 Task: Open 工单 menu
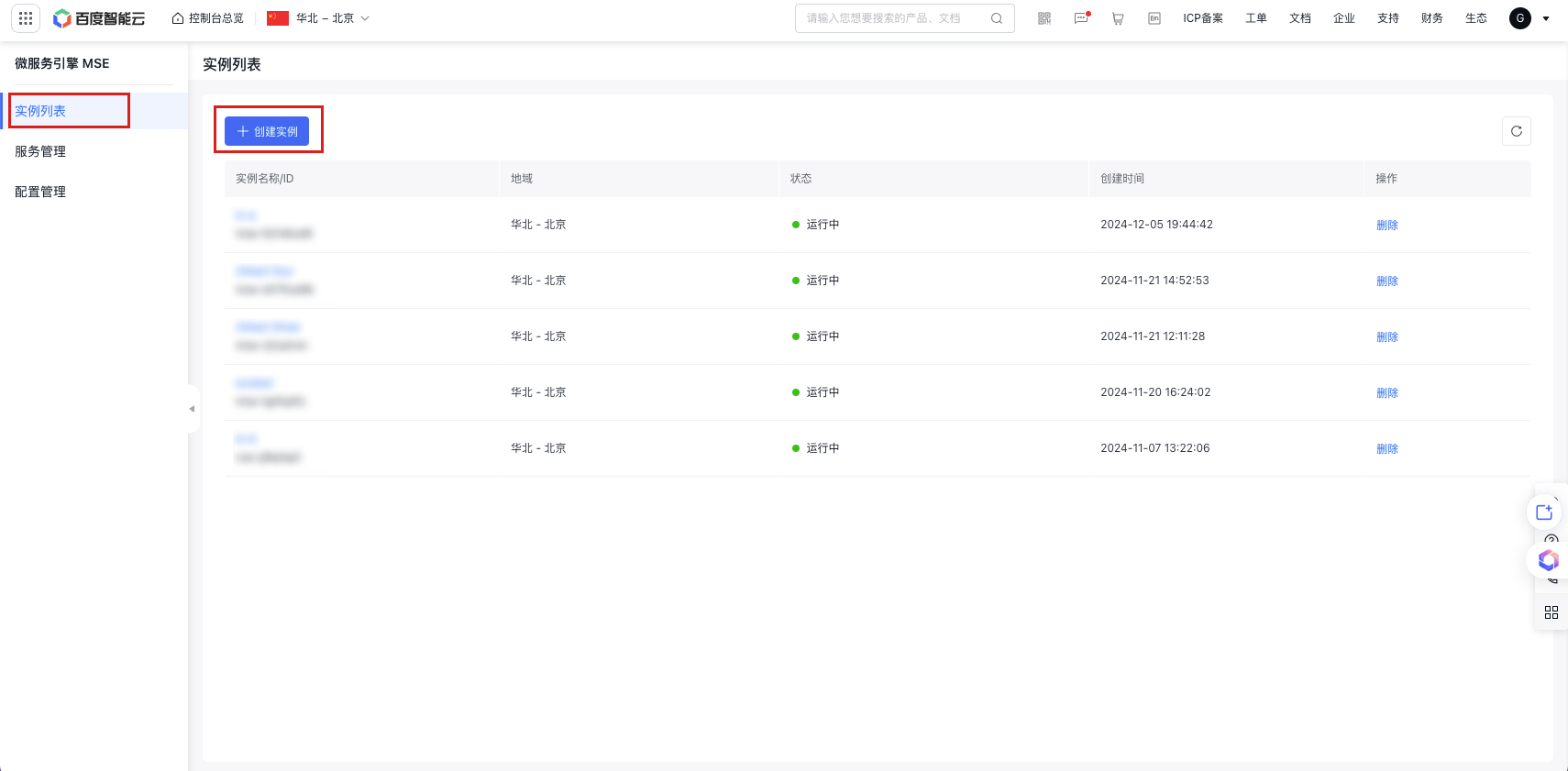(1256, 18)
